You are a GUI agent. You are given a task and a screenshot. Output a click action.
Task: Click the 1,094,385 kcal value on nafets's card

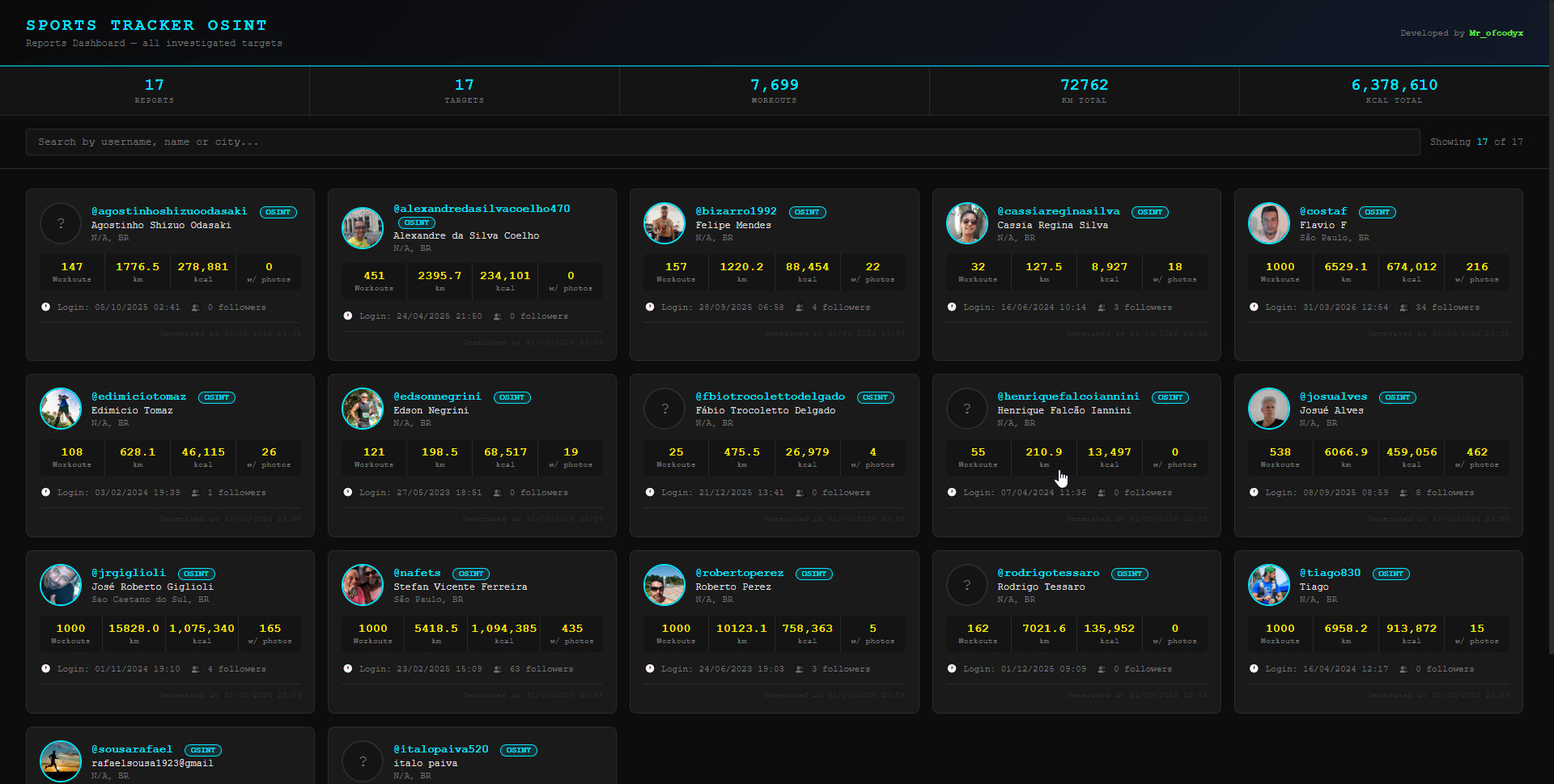coord(504,629)
